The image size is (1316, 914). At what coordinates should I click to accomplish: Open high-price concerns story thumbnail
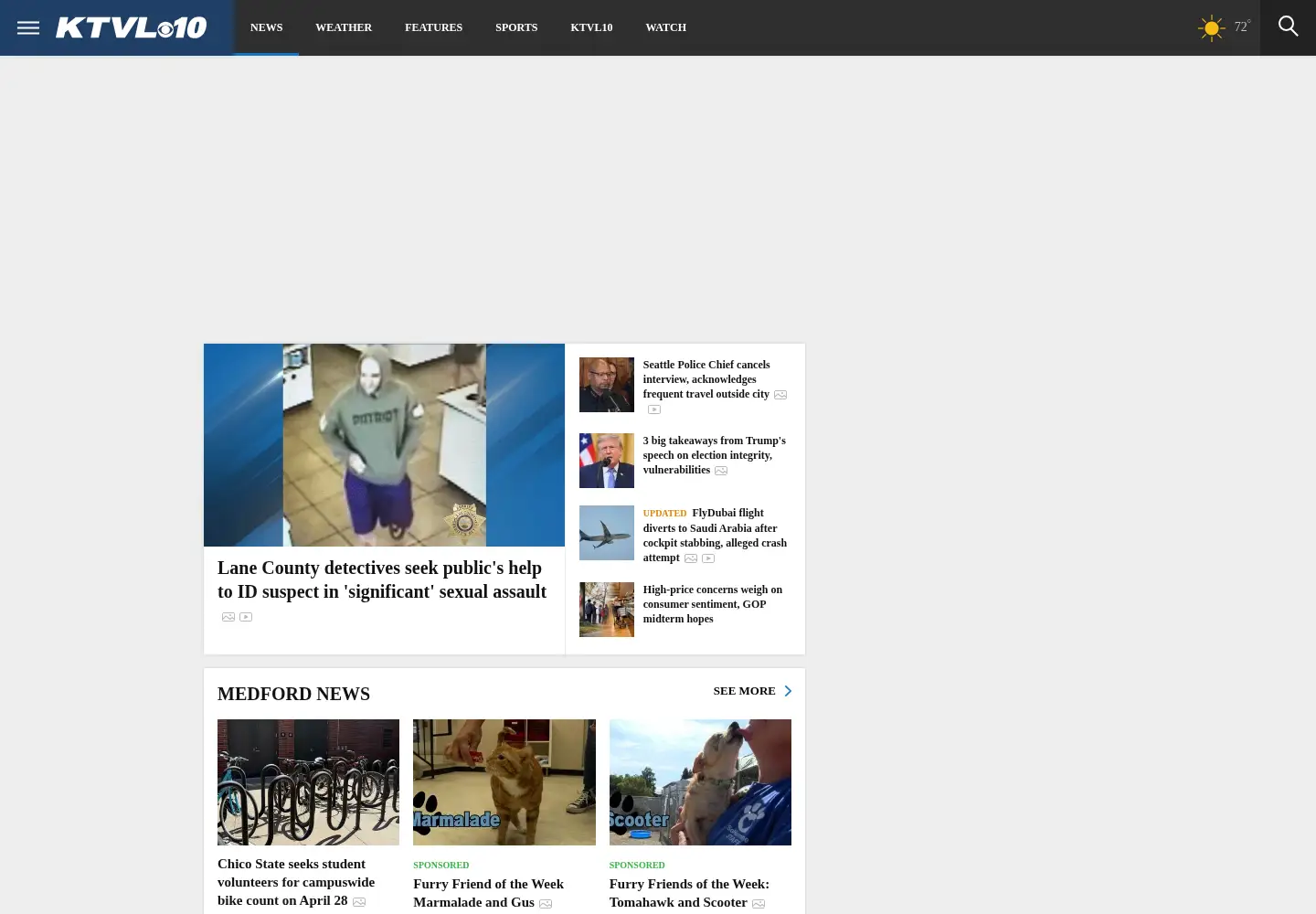607,610
